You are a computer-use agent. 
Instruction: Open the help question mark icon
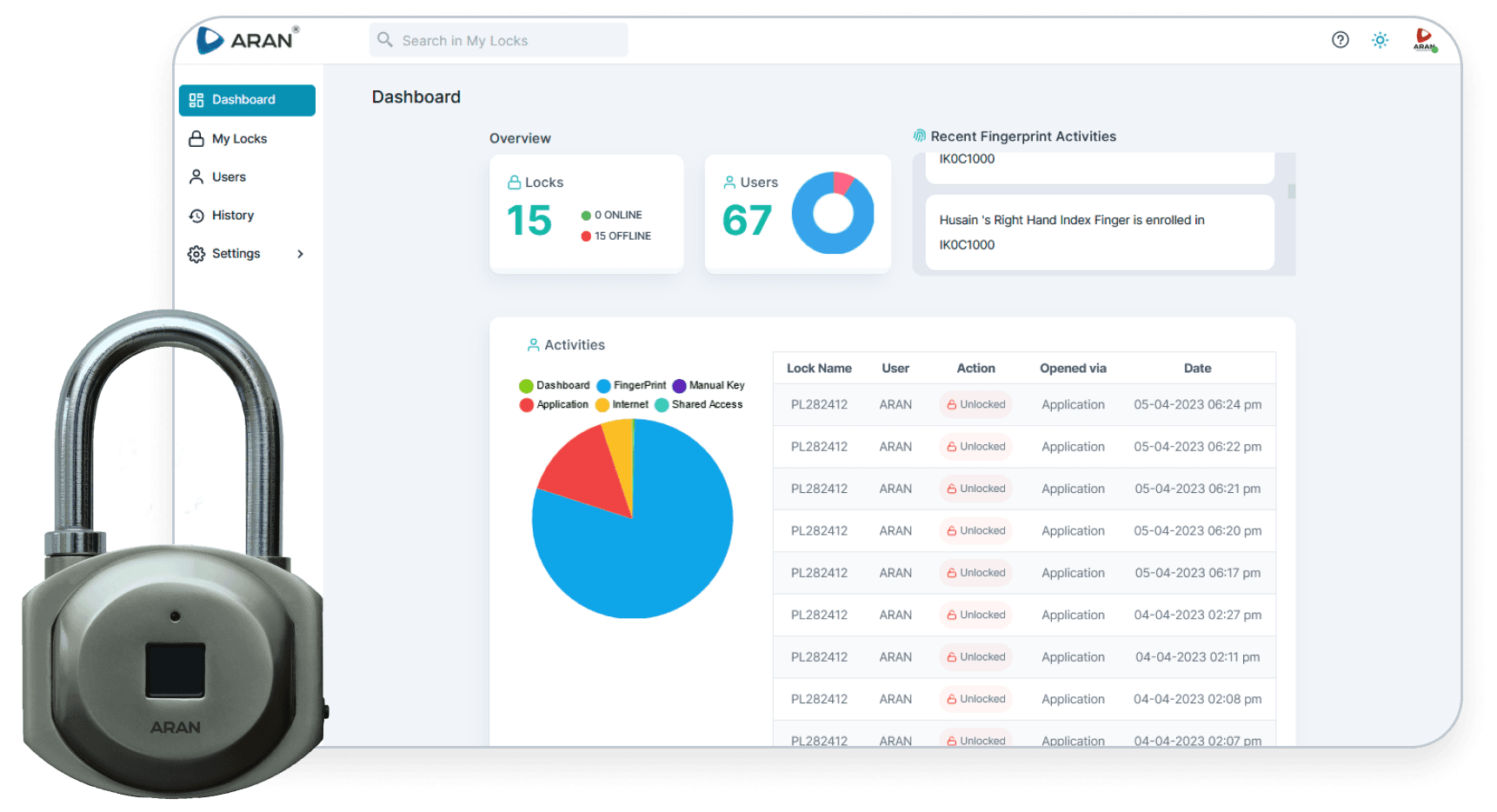click(1341, 40)
